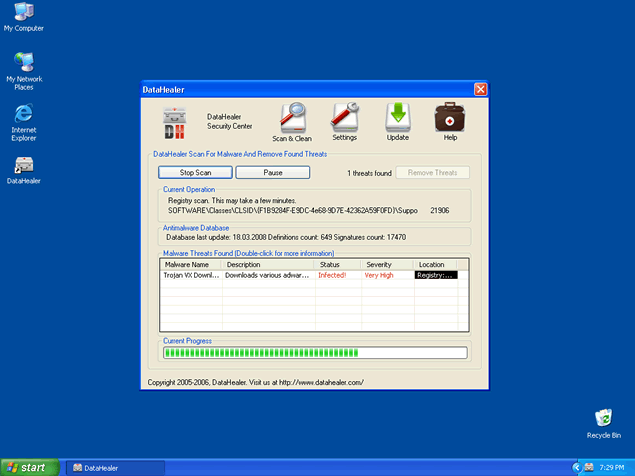Pause the running scan
This screenshot has height=476, width=635.
[x=273, y=173]
